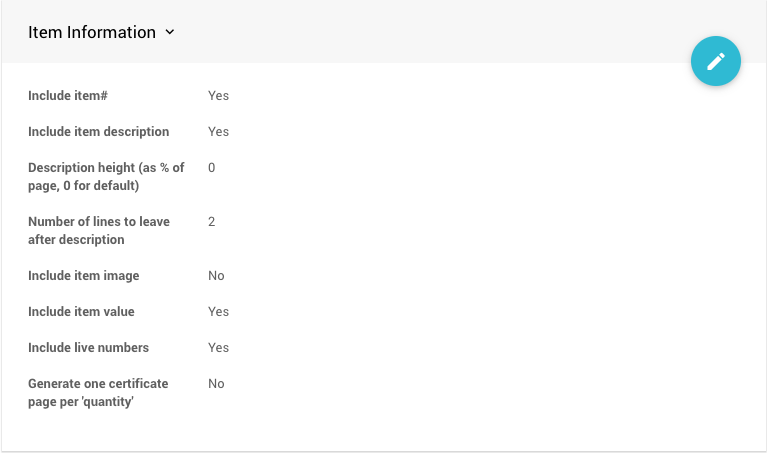
Task: Select the "Include item image" label
Action: (84, 276)
